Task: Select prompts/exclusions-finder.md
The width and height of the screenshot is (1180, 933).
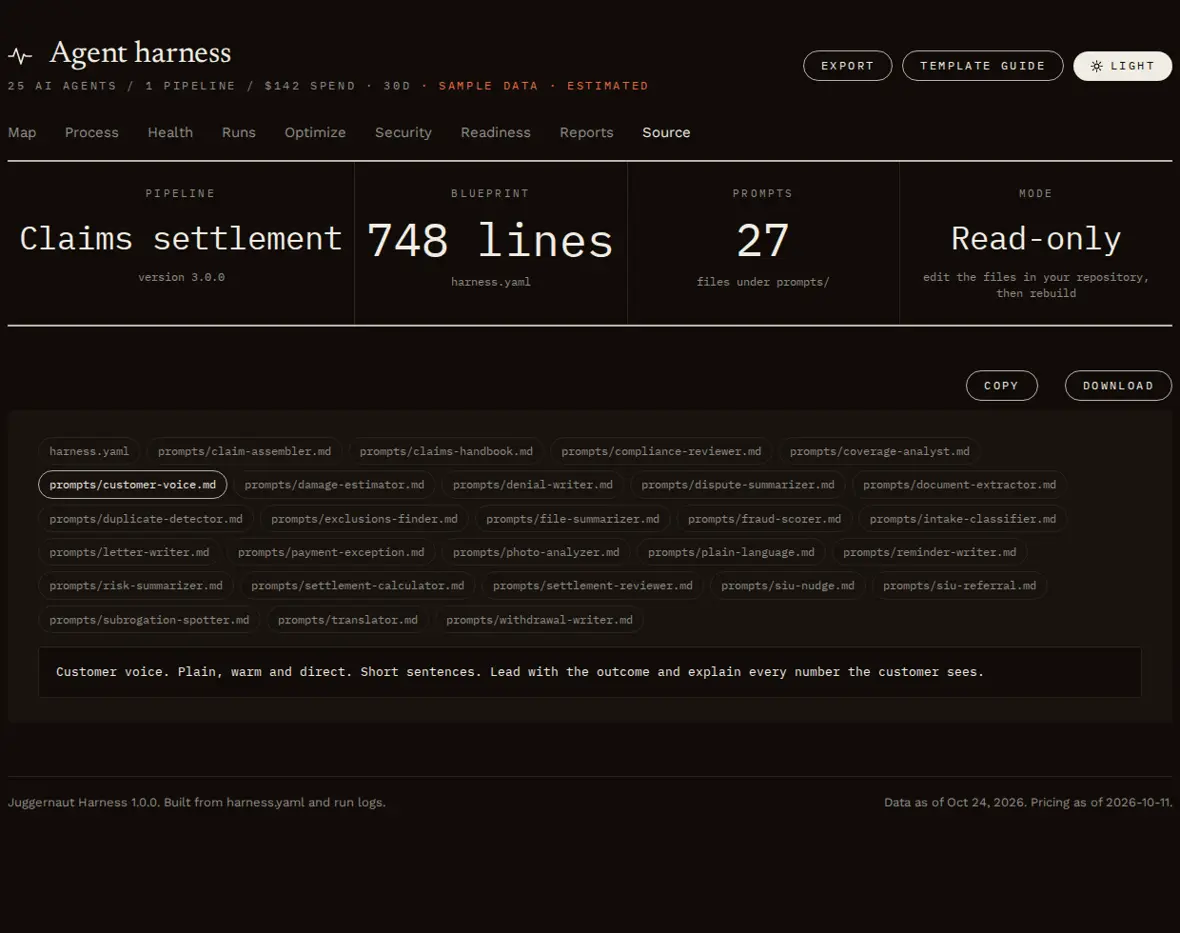Action: pos(364,519)
